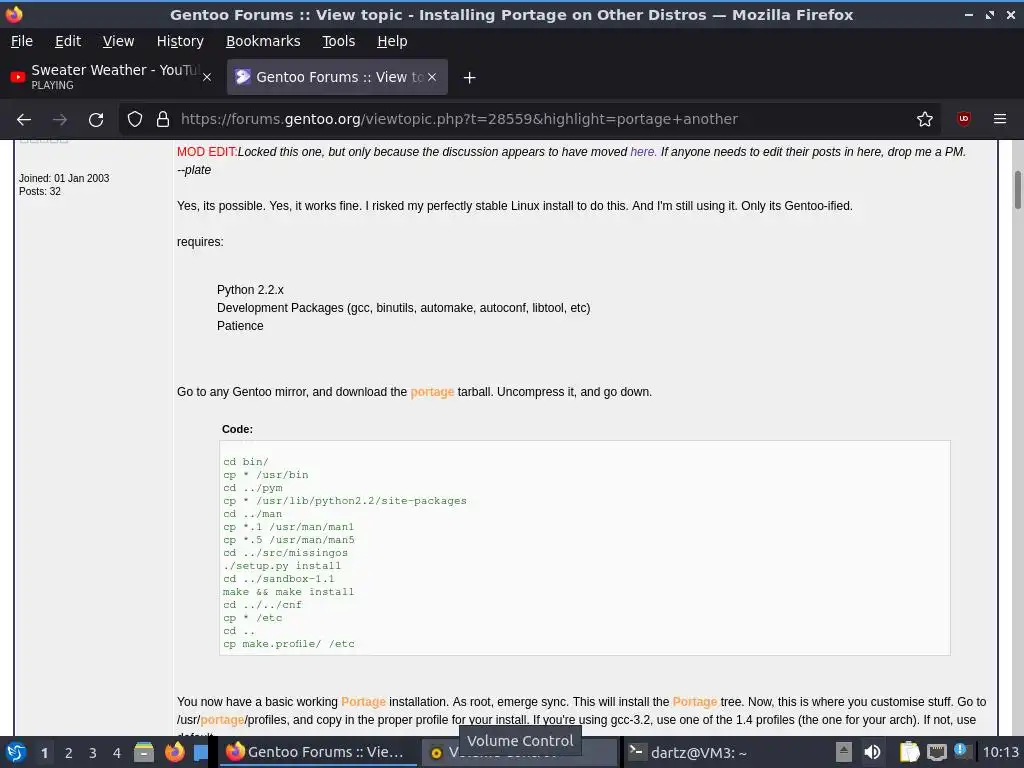Open the Firefox hamburger application menu

pos(1000,119)
